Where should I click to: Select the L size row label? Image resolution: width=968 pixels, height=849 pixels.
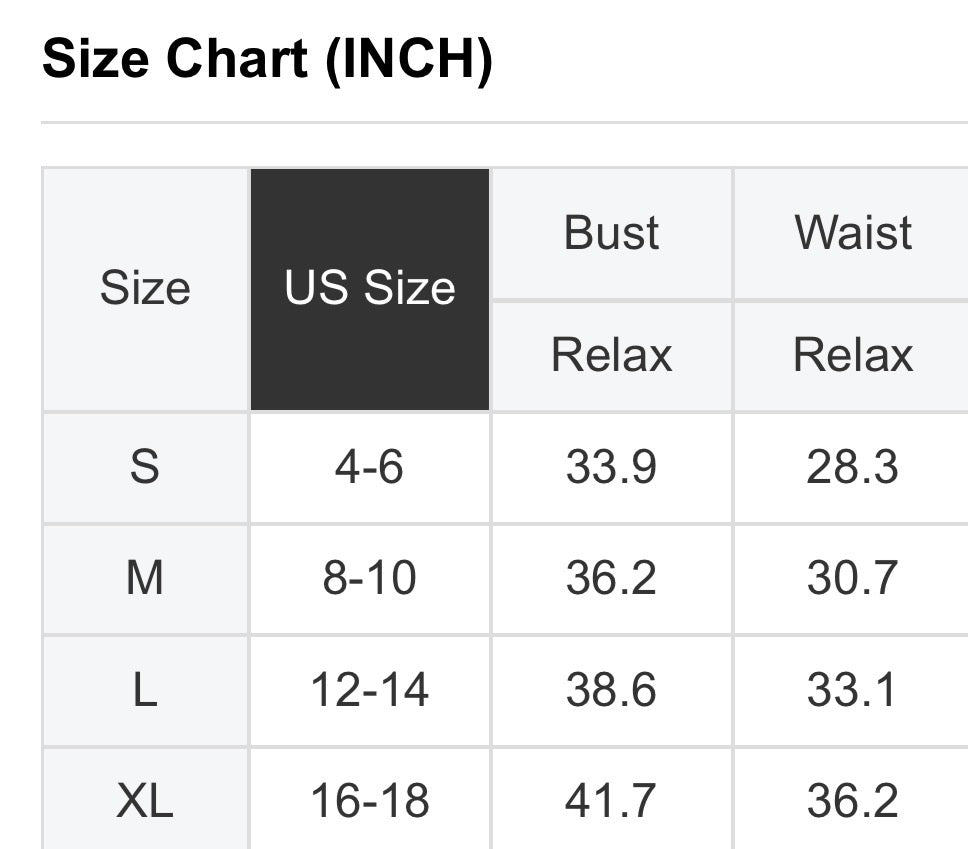click(145, 690)
